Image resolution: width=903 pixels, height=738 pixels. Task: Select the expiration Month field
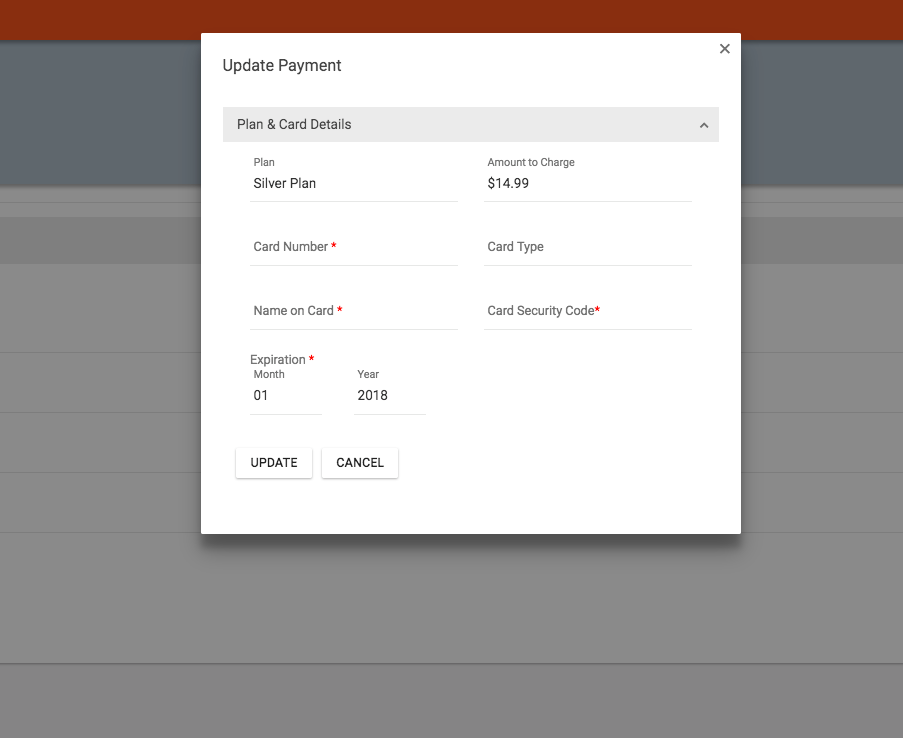[x=286, y=395]
